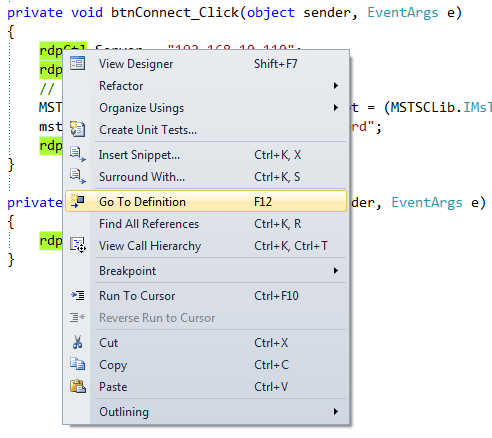Viewport: 492px width, 438px height.
Task: Expand the Refactor submenu arrow
Action: pyautogui.click(x=336, y=86)
